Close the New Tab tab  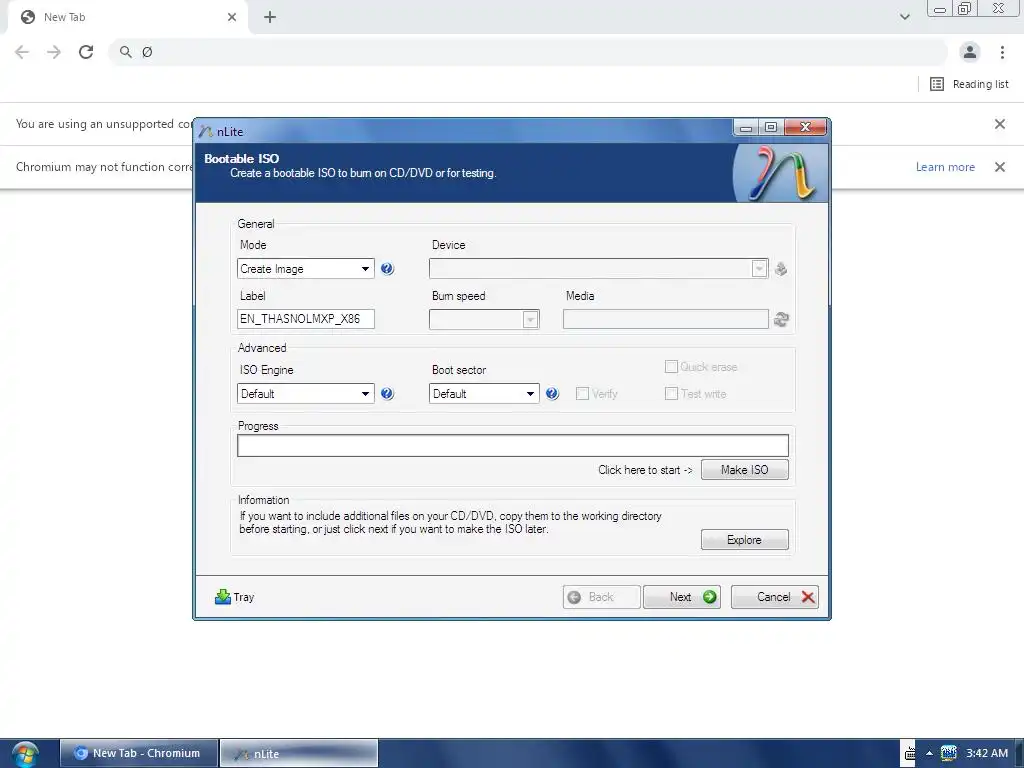pos(232,17)
